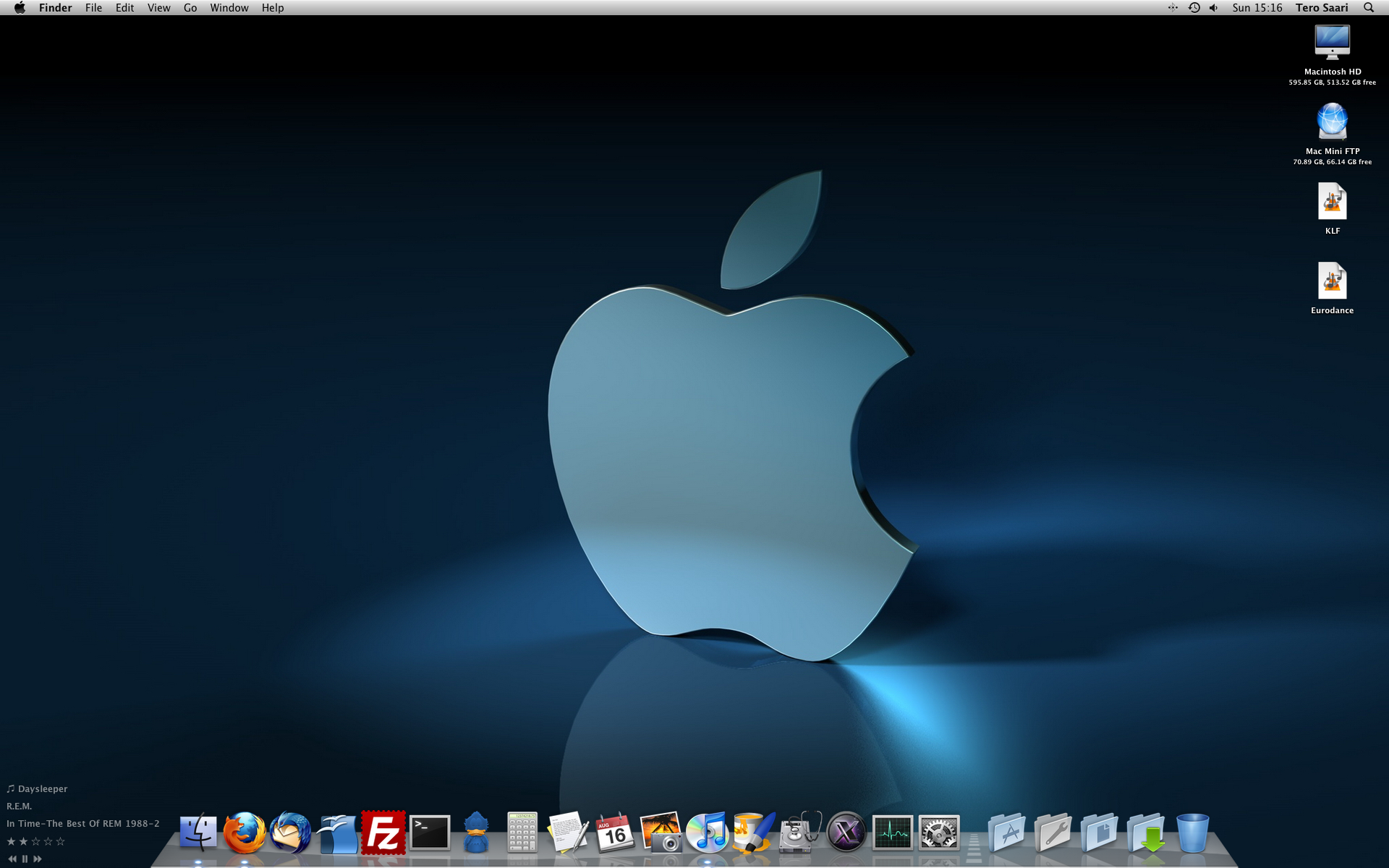This screenshot has width=1389, height=868.
Task: Open iPhoto from the dock
Action: (661, 832)
